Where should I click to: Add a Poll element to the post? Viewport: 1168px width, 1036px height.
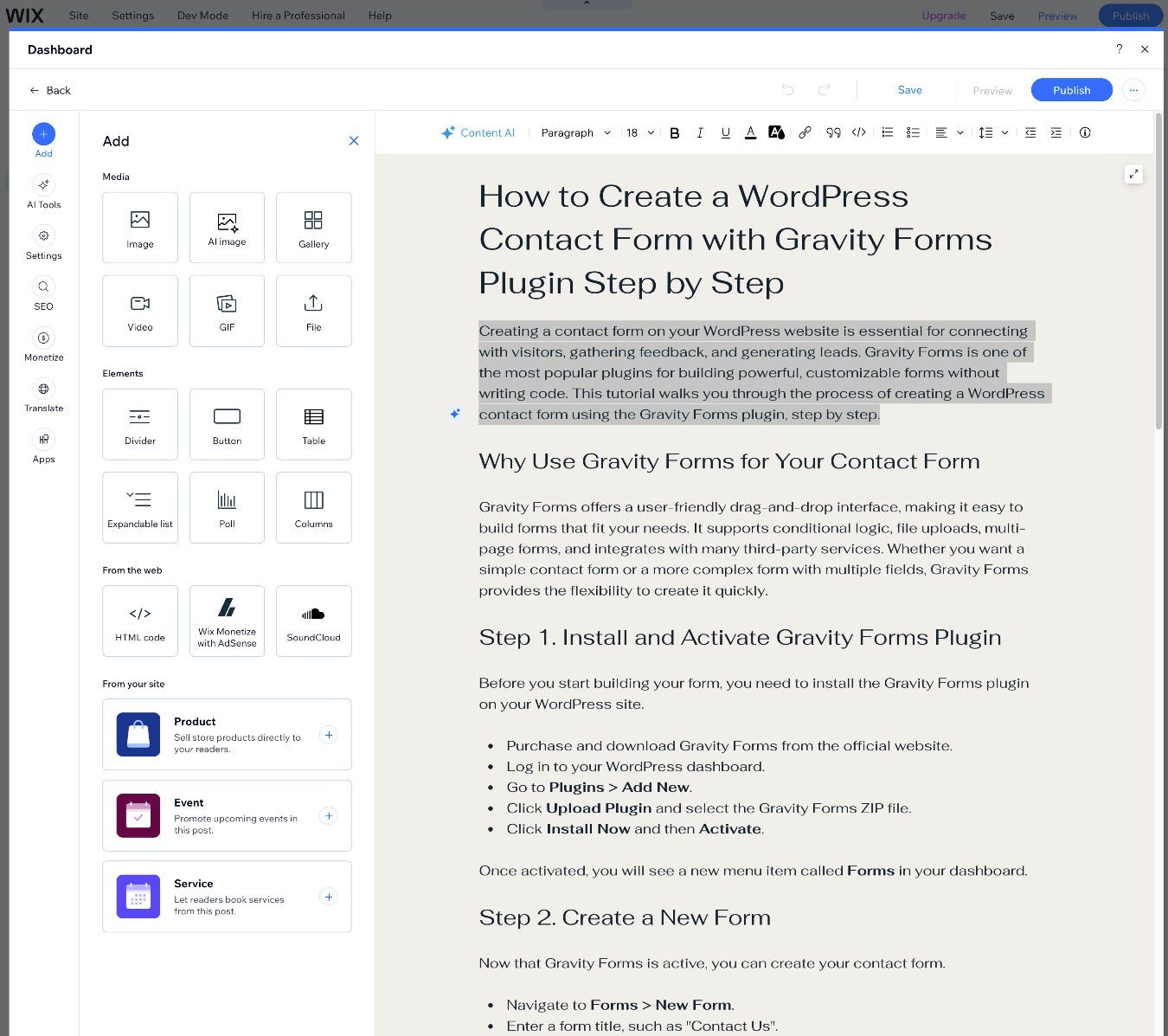[x=226, y=507]
